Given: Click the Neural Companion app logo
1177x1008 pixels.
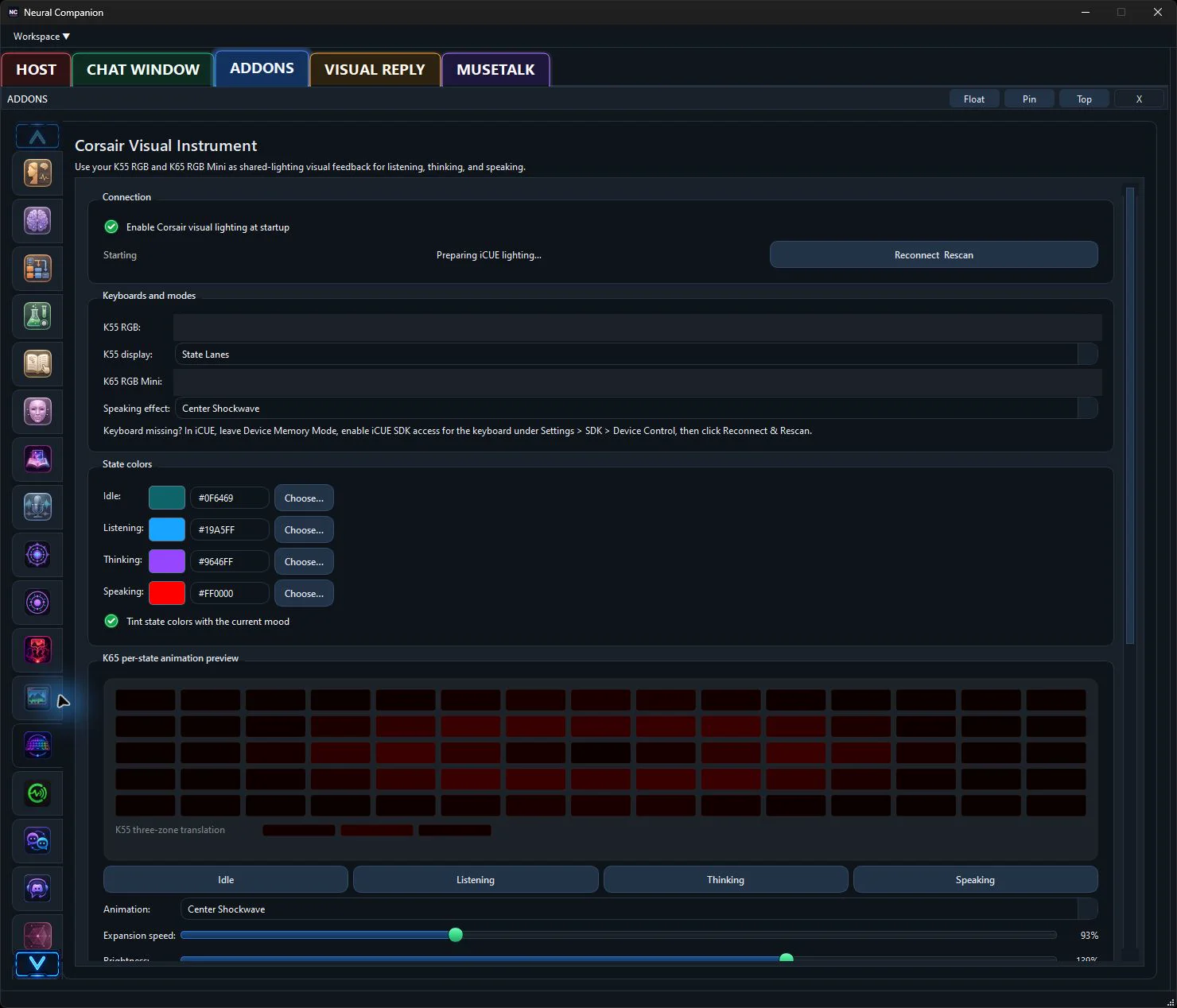Looking at the screenshot, I should [14, 12].
